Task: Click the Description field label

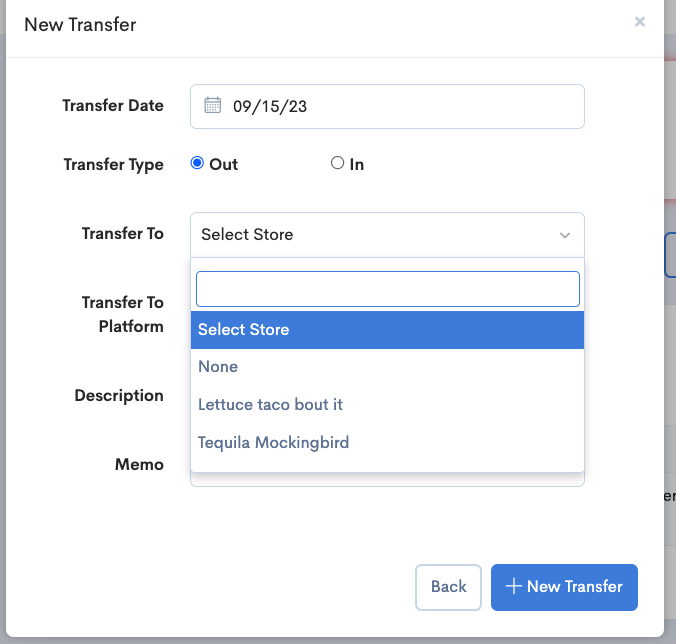Action: 119,396
